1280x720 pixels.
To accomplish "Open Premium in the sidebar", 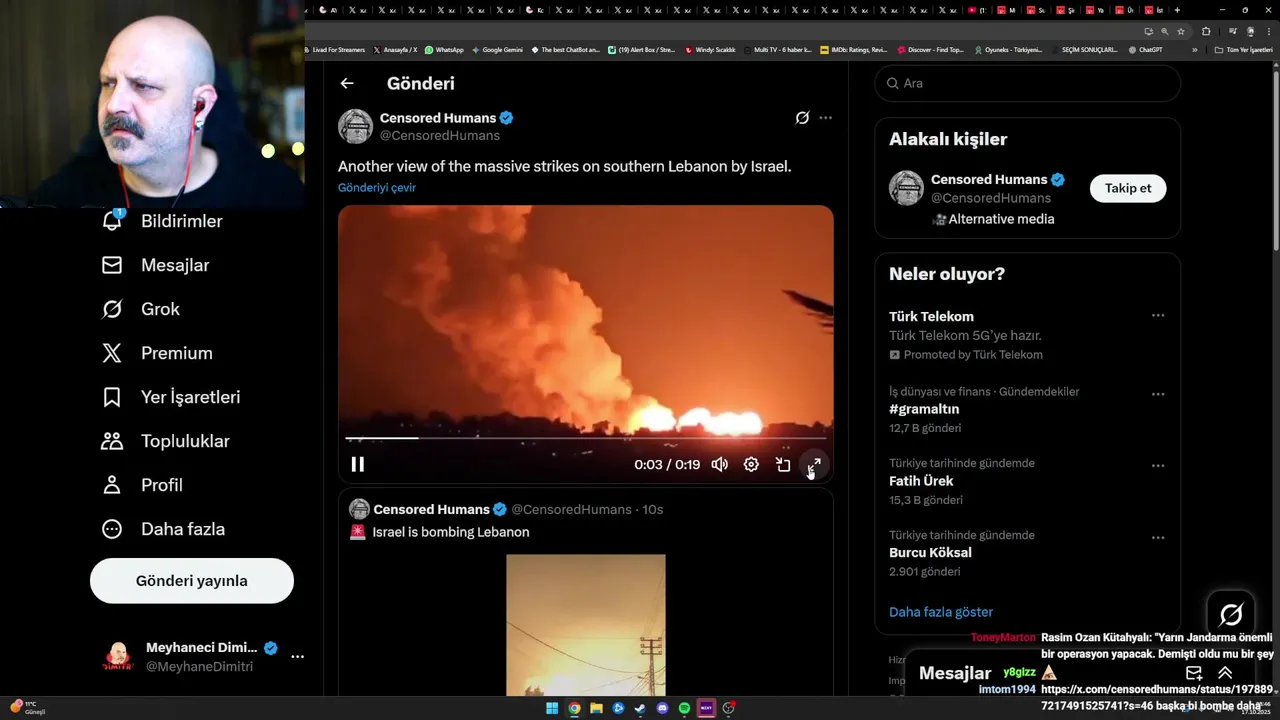I will [156, 353].
